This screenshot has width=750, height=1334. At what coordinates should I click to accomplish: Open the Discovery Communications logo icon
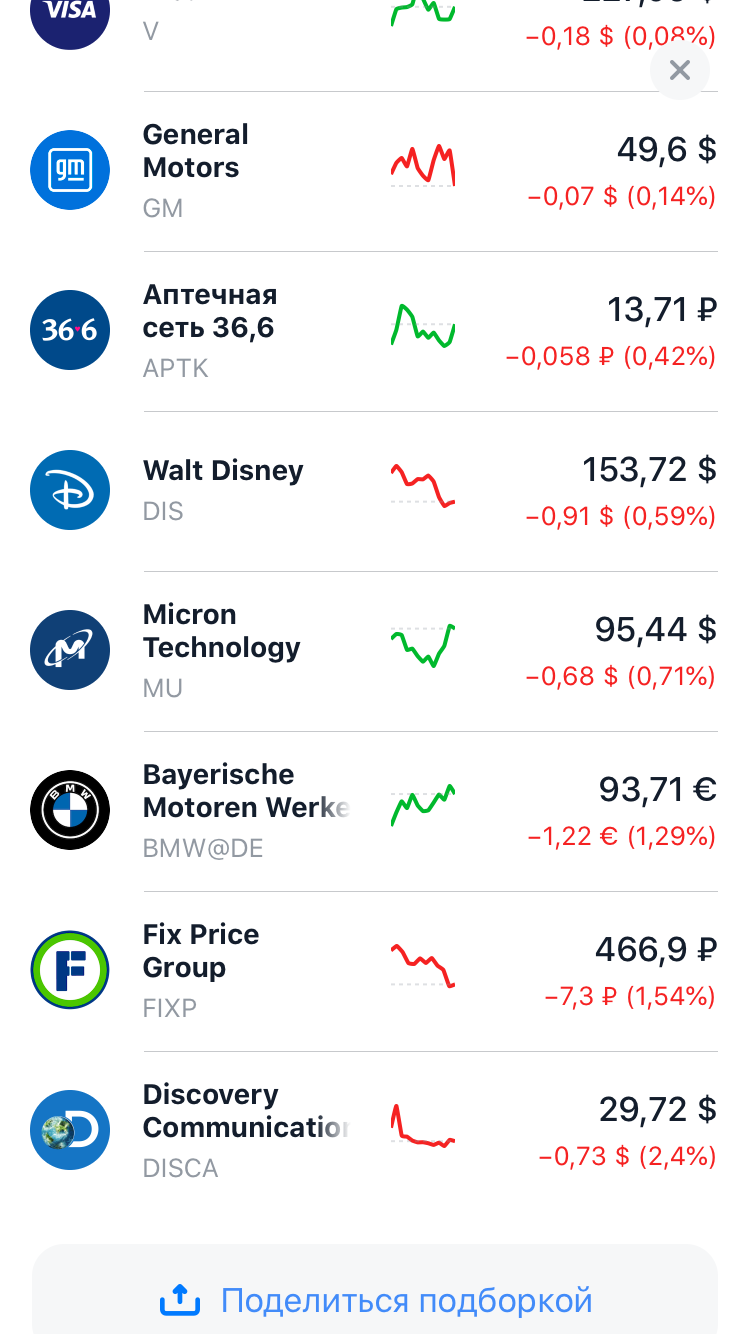click(x=70, y=1130)
